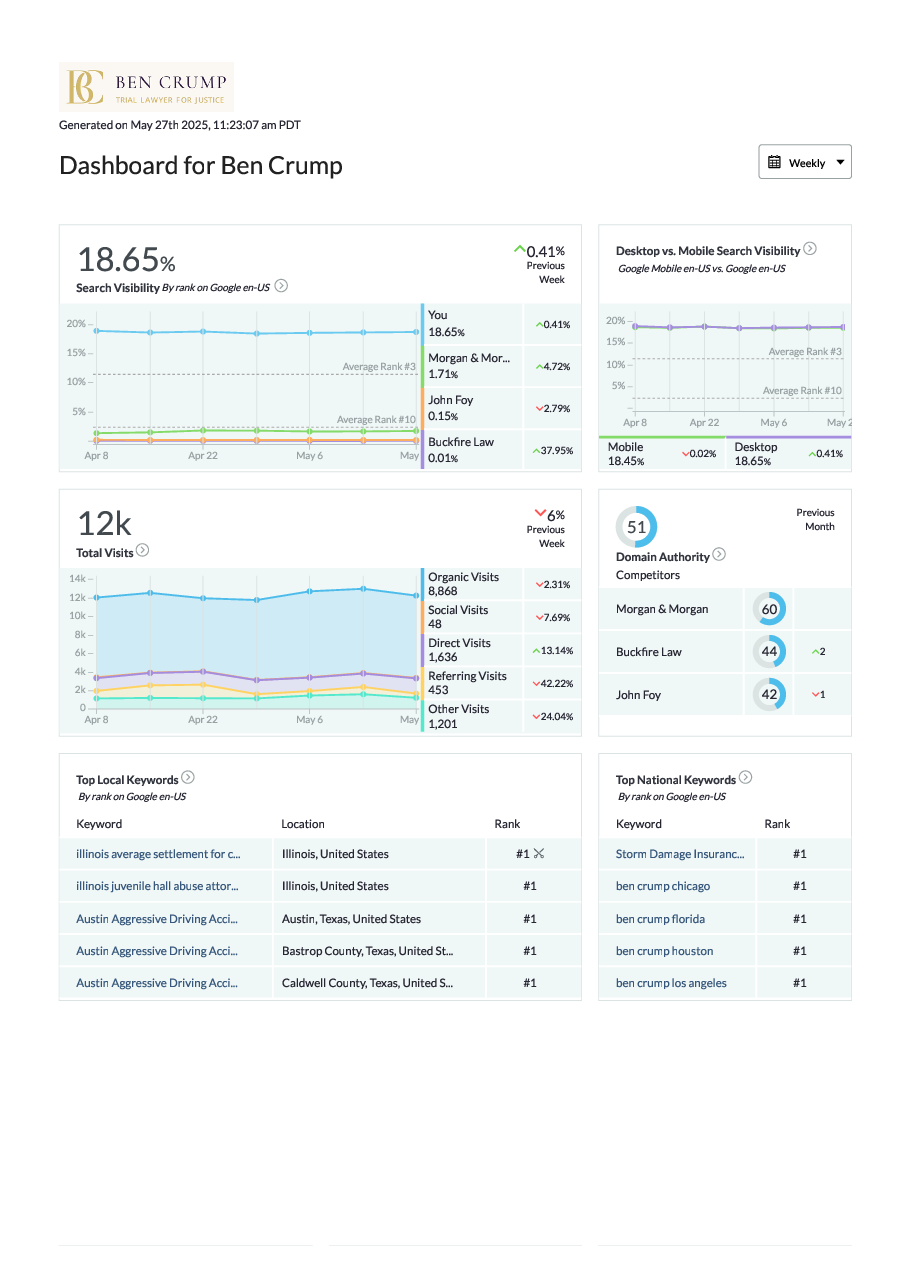This screenshot has width=910, height=1288.
Task: Open 'illinois average settlement' keyword link
Action: [158, 854]
